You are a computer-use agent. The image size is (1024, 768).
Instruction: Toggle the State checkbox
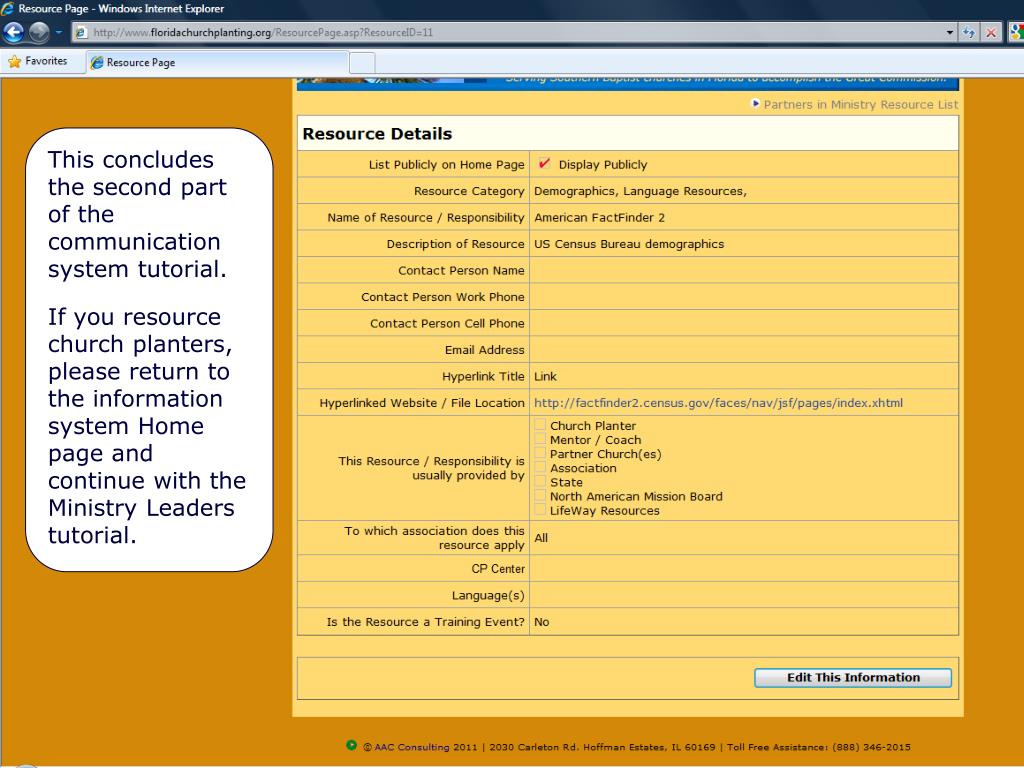[540, 481]
